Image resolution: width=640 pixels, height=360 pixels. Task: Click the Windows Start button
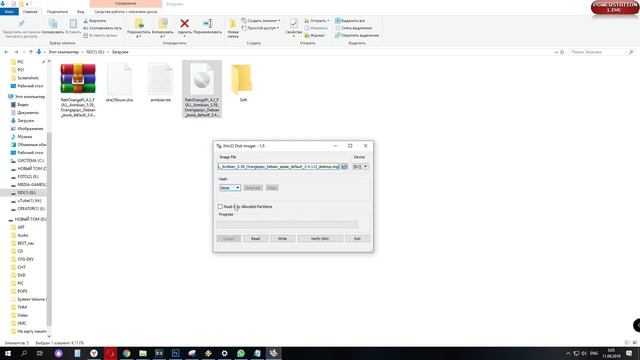pos(8,353)
